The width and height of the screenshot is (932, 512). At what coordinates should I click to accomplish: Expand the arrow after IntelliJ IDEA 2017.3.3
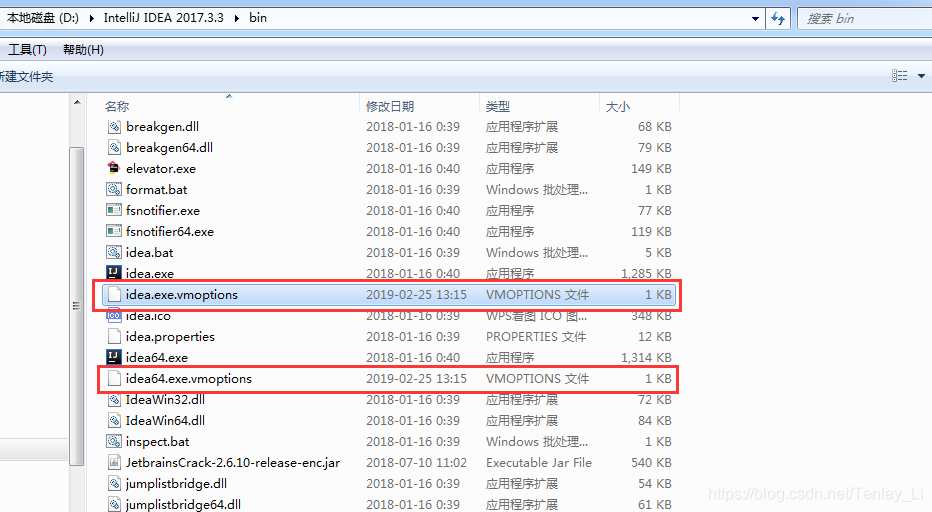pyautogui.click(x=237, y=18)
